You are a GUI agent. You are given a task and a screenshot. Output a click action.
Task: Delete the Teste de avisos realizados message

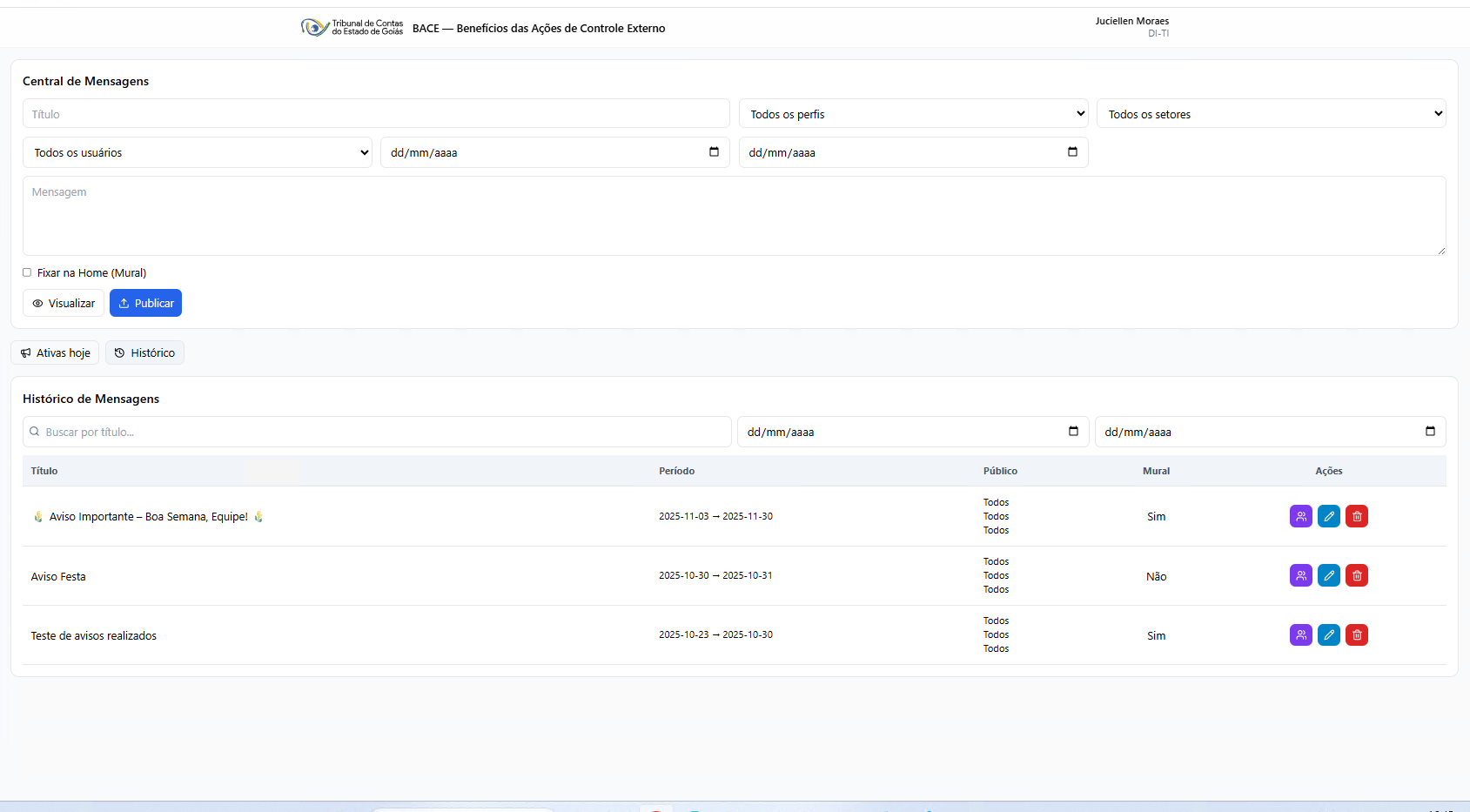[1356, 634]
